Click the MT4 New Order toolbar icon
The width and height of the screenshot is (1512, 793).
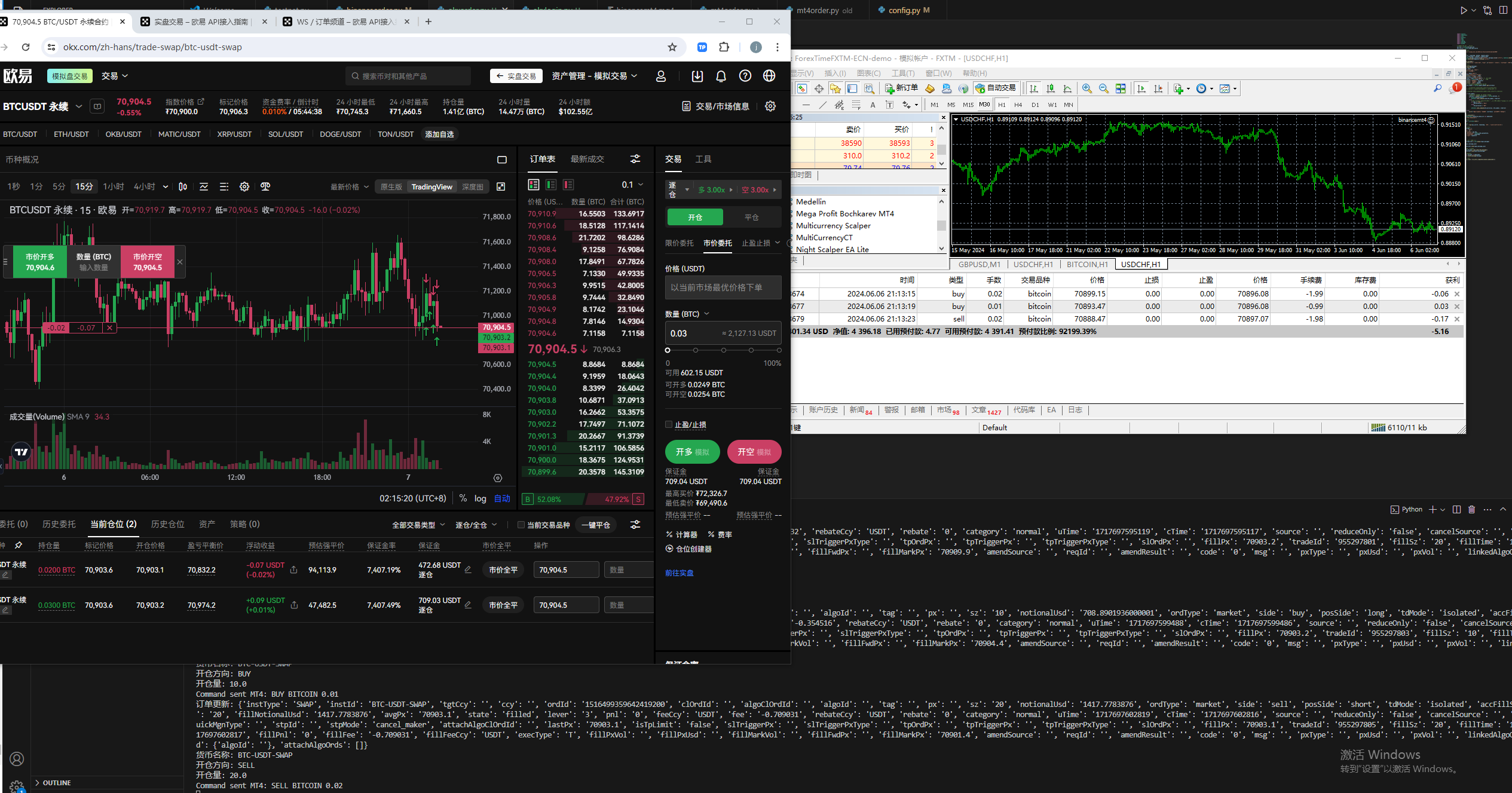click(902, 88)
